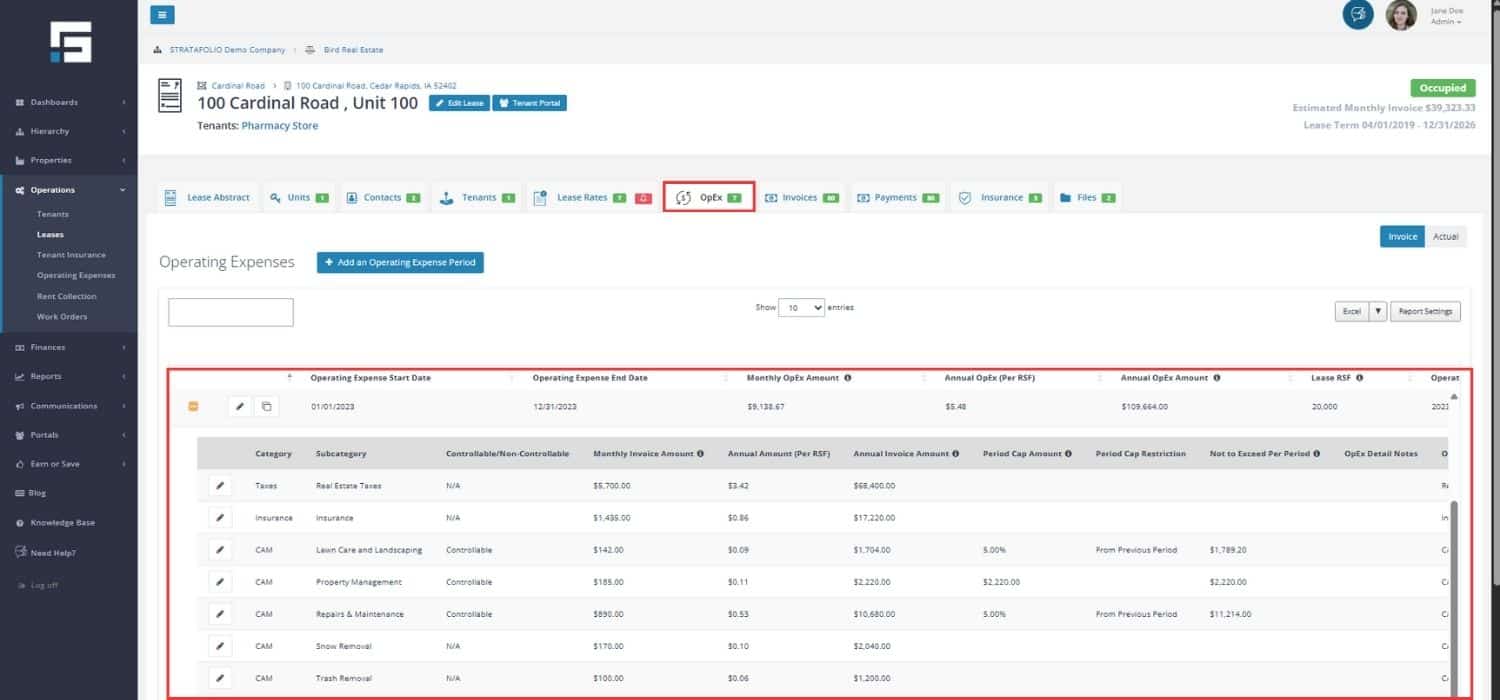Collapse the 01/01/2023 expense period row
Image resolution: width=1500 pixels, height=700 pixels.
pyautogui.click(x=193, y=406)
